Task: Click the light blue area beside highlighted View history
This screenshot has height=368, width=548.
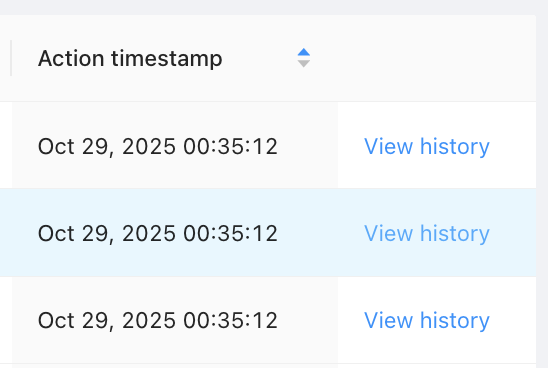Action: (513, 233)
